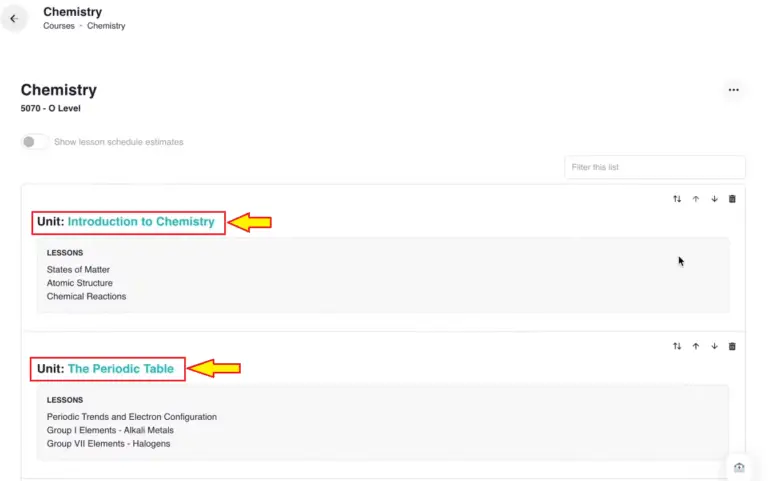Open The Periodic Table unit link
Image resolution: width=768 pixels, height=481 pixels.
(120, 369)
